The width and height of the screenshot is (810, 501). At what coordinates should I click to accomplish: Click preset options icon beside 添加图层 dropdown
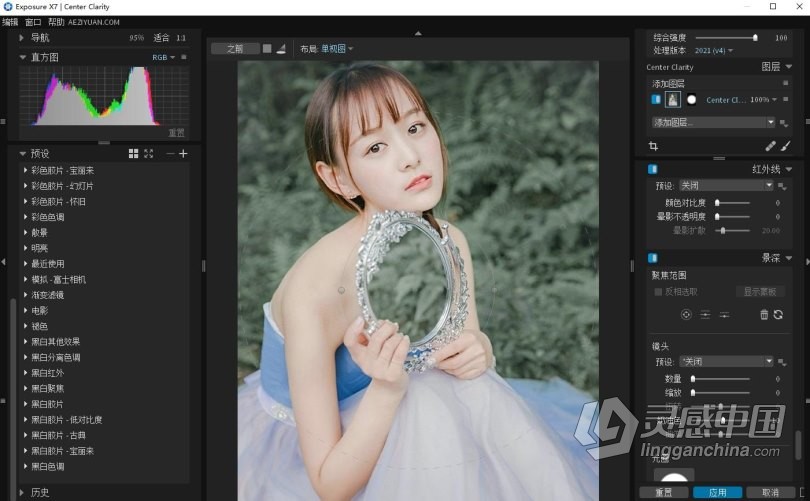pyautogui.click(x=784, y=123)
